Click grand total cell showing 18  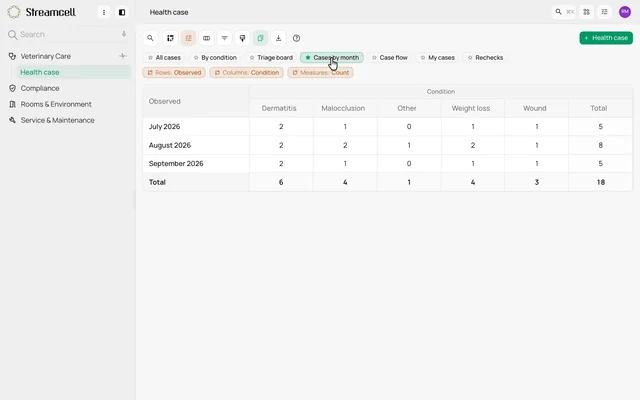pos(600,182)
